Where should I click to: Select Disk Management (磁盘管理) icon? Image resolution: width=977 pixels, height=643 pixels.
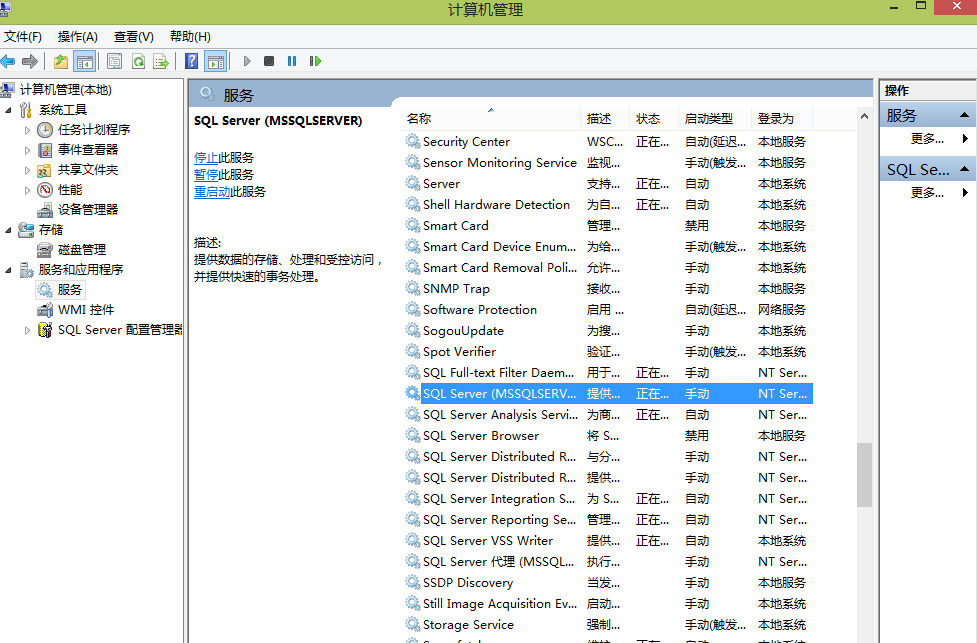point(44,250)
